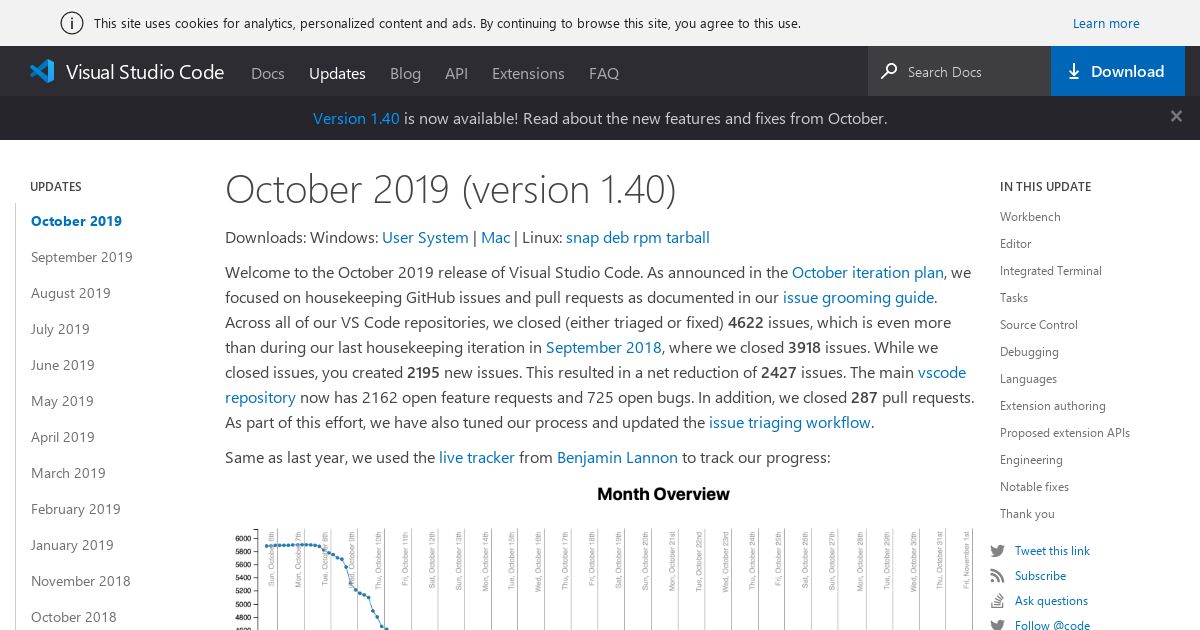This screenshot has height=630, width=1200.
Task: Select March 2019 in updates sidebar
Action: [68, 473]
